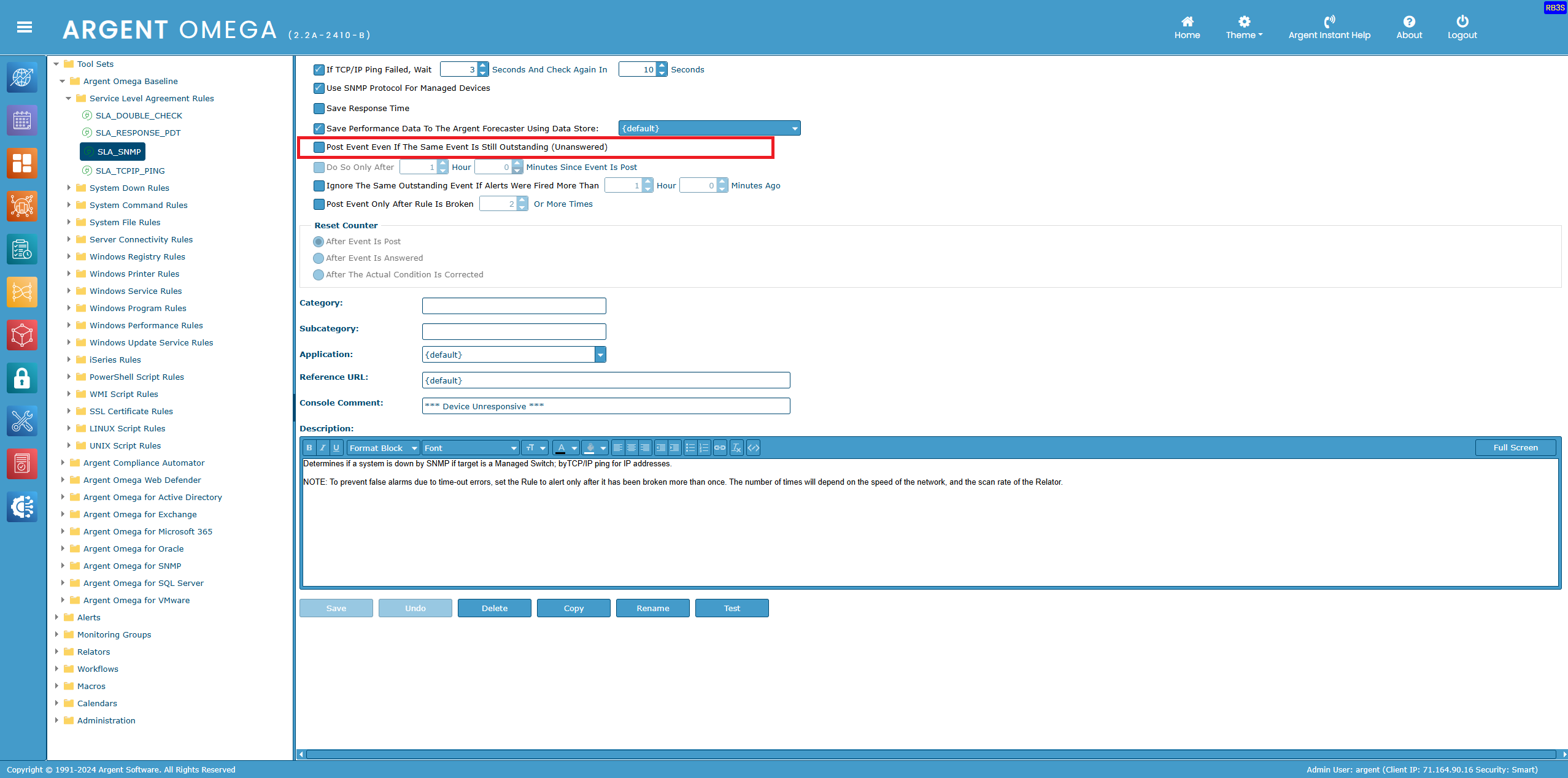Open the Theme menu
Screen dimensions: 1568x778
tap(1244, 28)
